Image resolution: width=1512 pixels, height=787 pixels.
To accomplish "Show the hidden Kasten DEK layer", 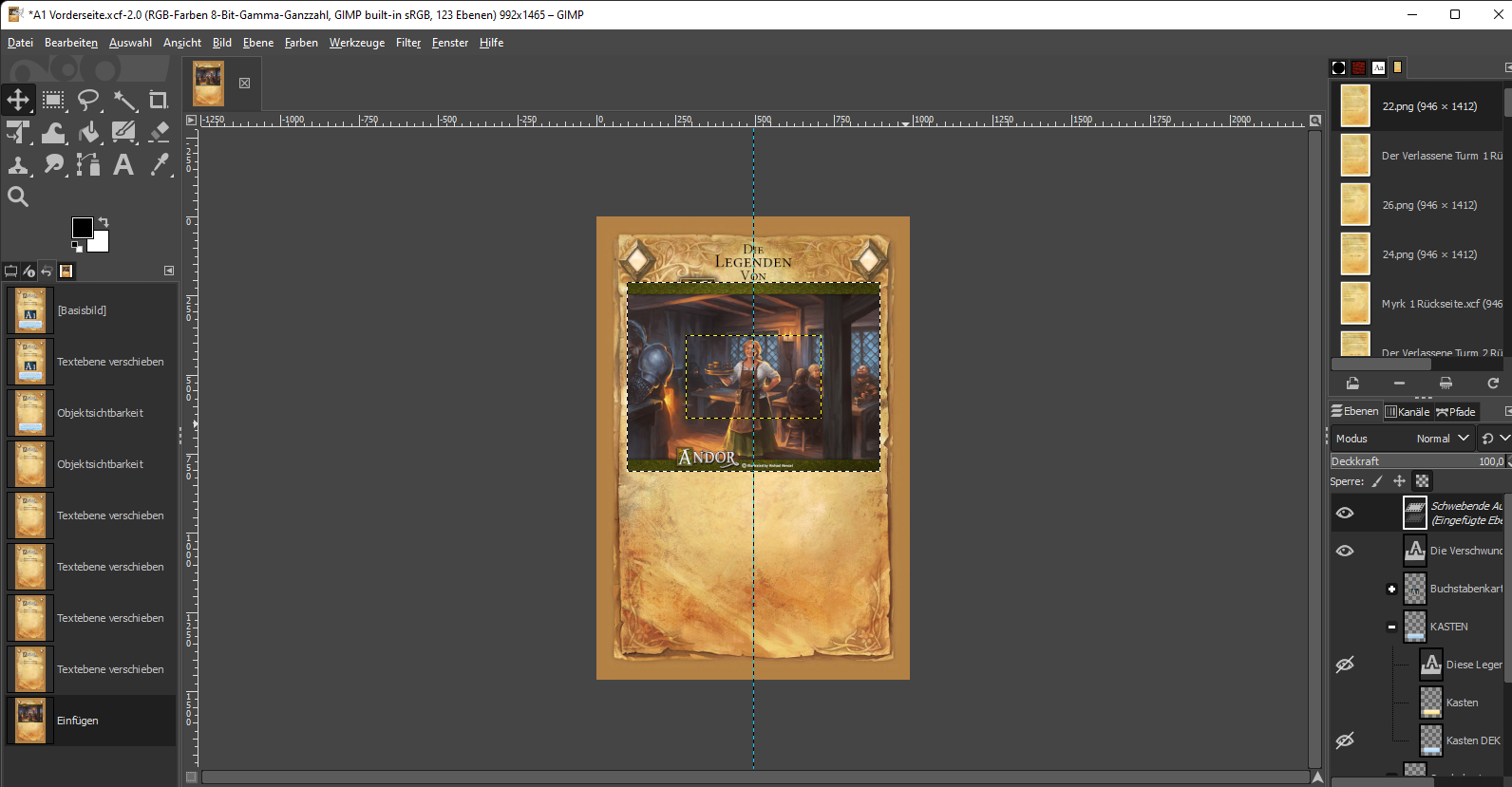I will point(1345,740).
